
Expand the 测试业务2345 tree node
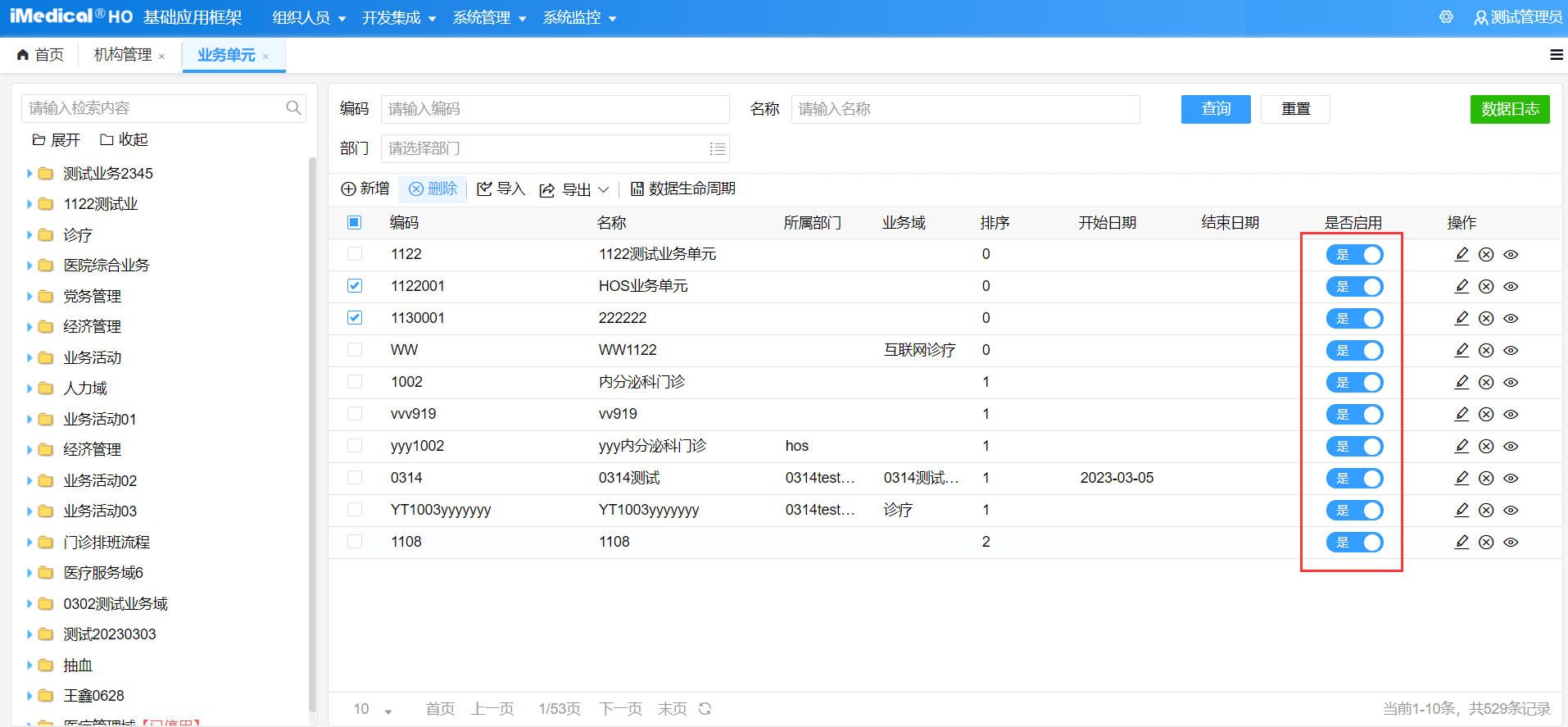[29, 174]
